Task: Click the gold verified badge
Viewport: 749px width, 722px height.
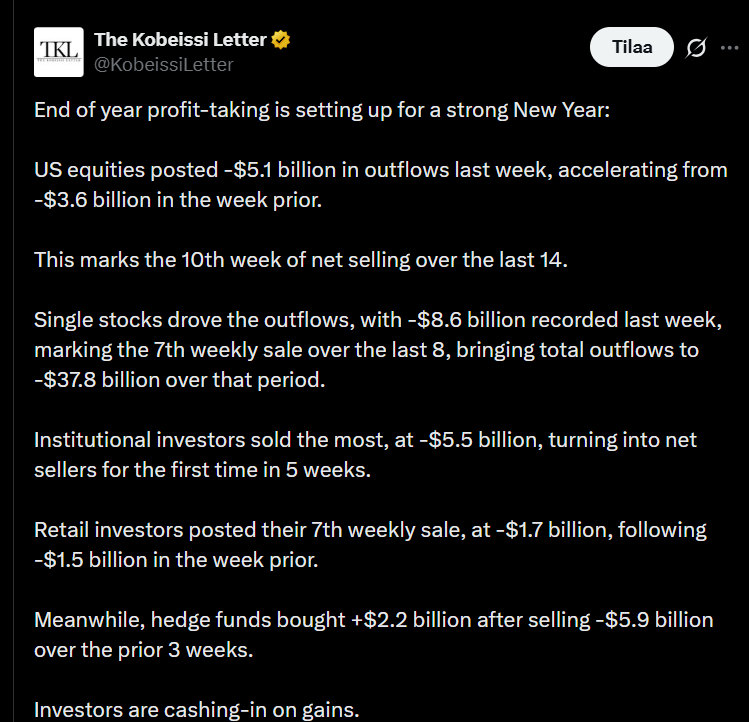Action: coord(282,40)
